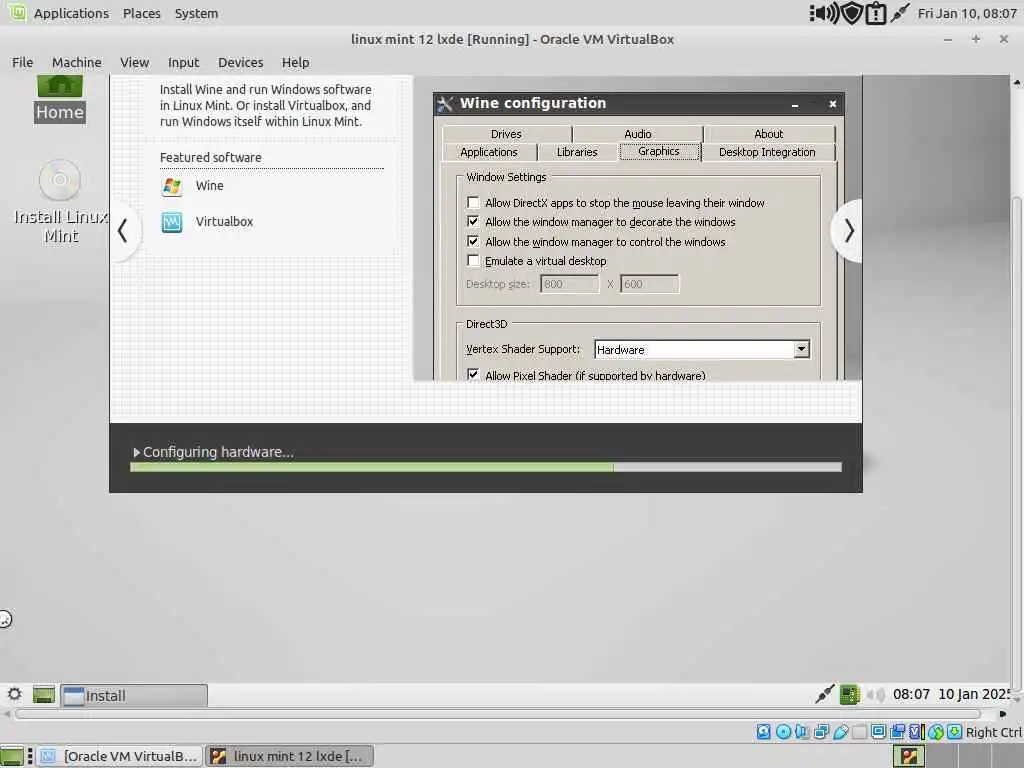The height and width of the screenshot is (768, 1024).
Task: Switch to the About tab
Action: pyautogui.click(x=769, y=134)
